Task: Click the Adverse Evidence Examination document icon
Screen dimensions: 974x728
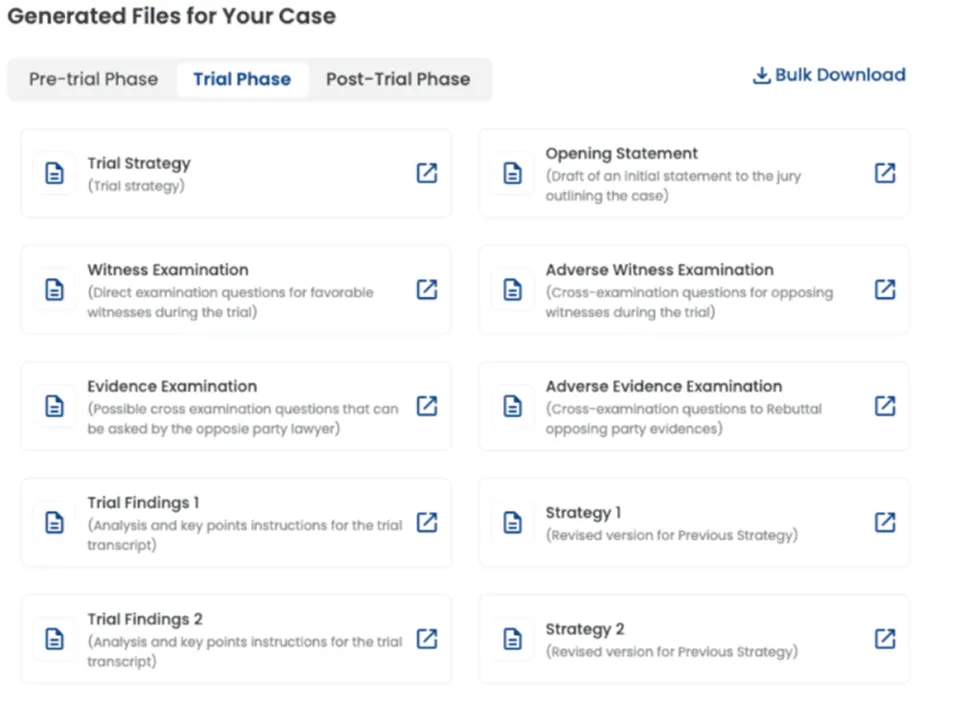Action: [x=512, y=406]
